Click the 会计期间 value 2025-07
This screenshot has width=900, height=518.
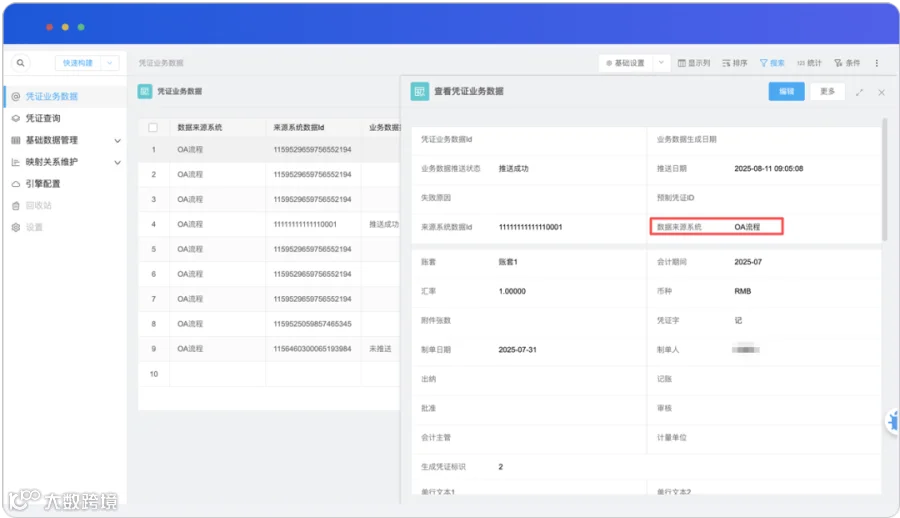coord(748,262)
